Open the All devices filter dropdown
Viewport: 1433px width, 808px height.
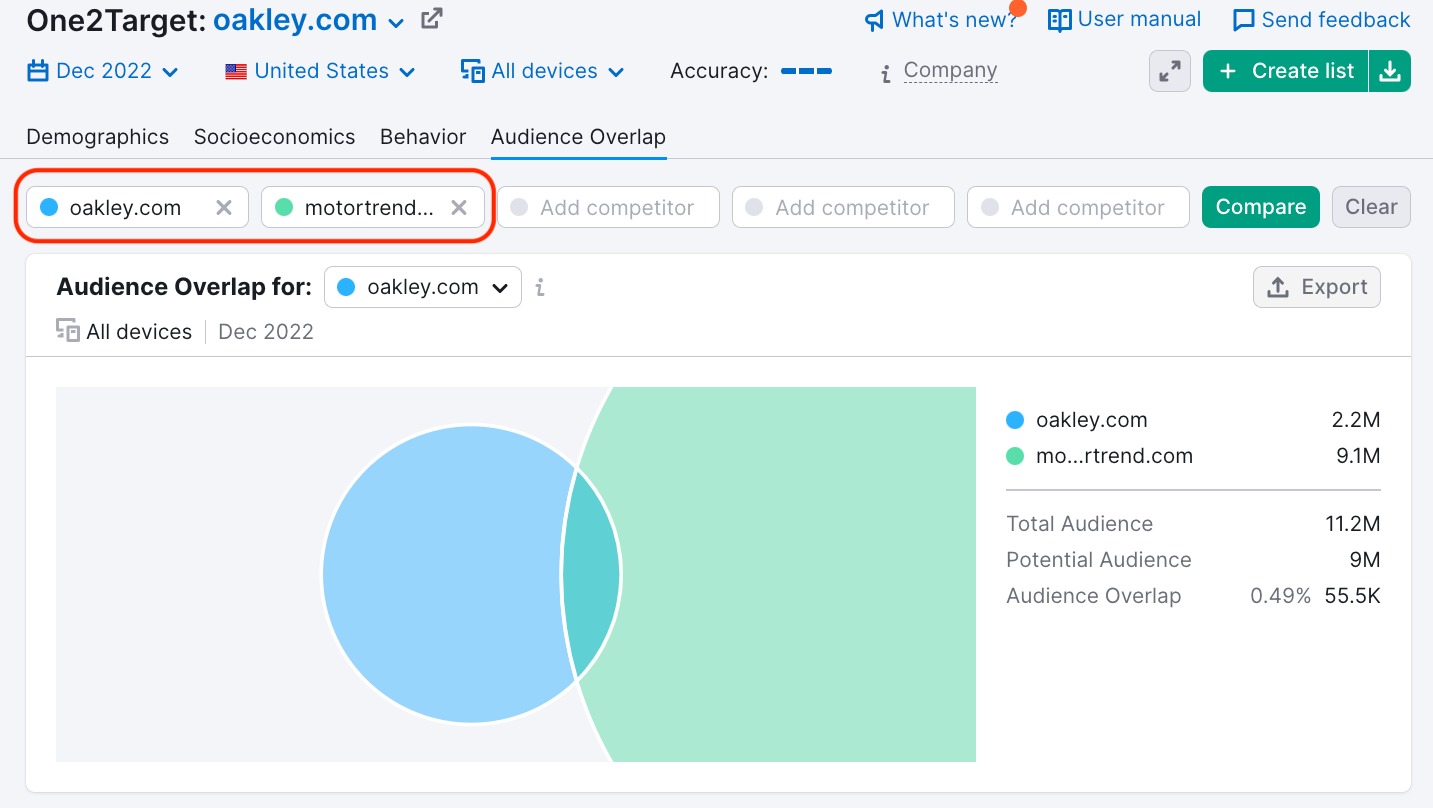542,71
